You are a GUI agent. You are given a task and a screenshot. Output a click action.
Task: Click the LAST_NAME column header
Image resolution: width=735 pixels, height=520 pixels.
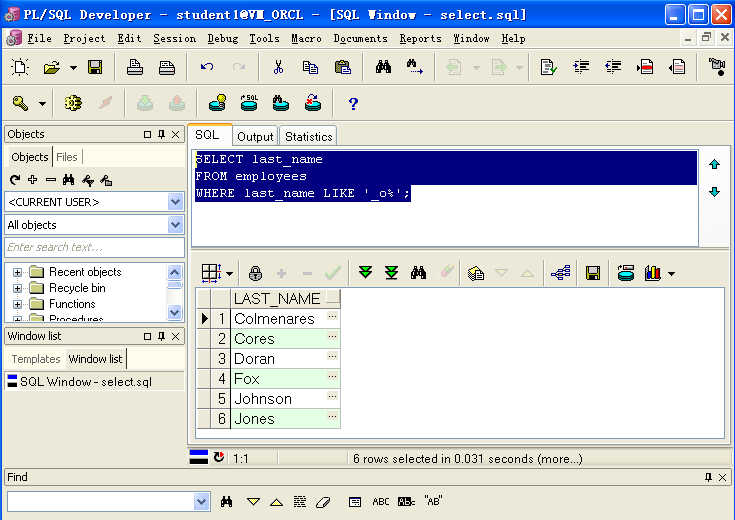point(285,298)
